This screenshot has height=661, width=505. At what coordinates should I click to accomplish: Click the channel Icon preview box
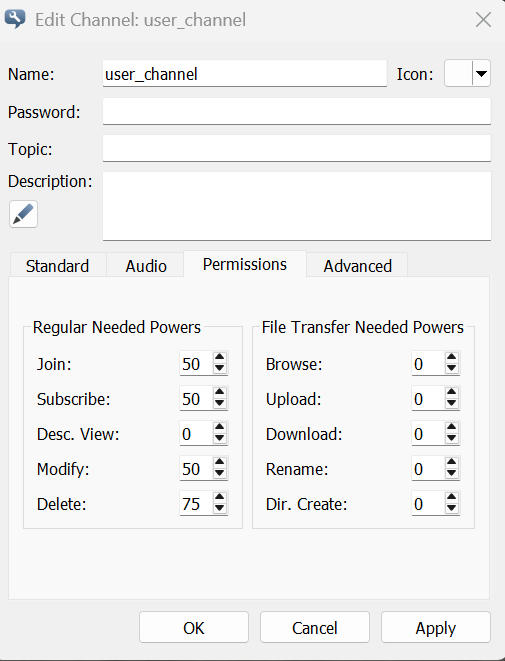(458, 73)
